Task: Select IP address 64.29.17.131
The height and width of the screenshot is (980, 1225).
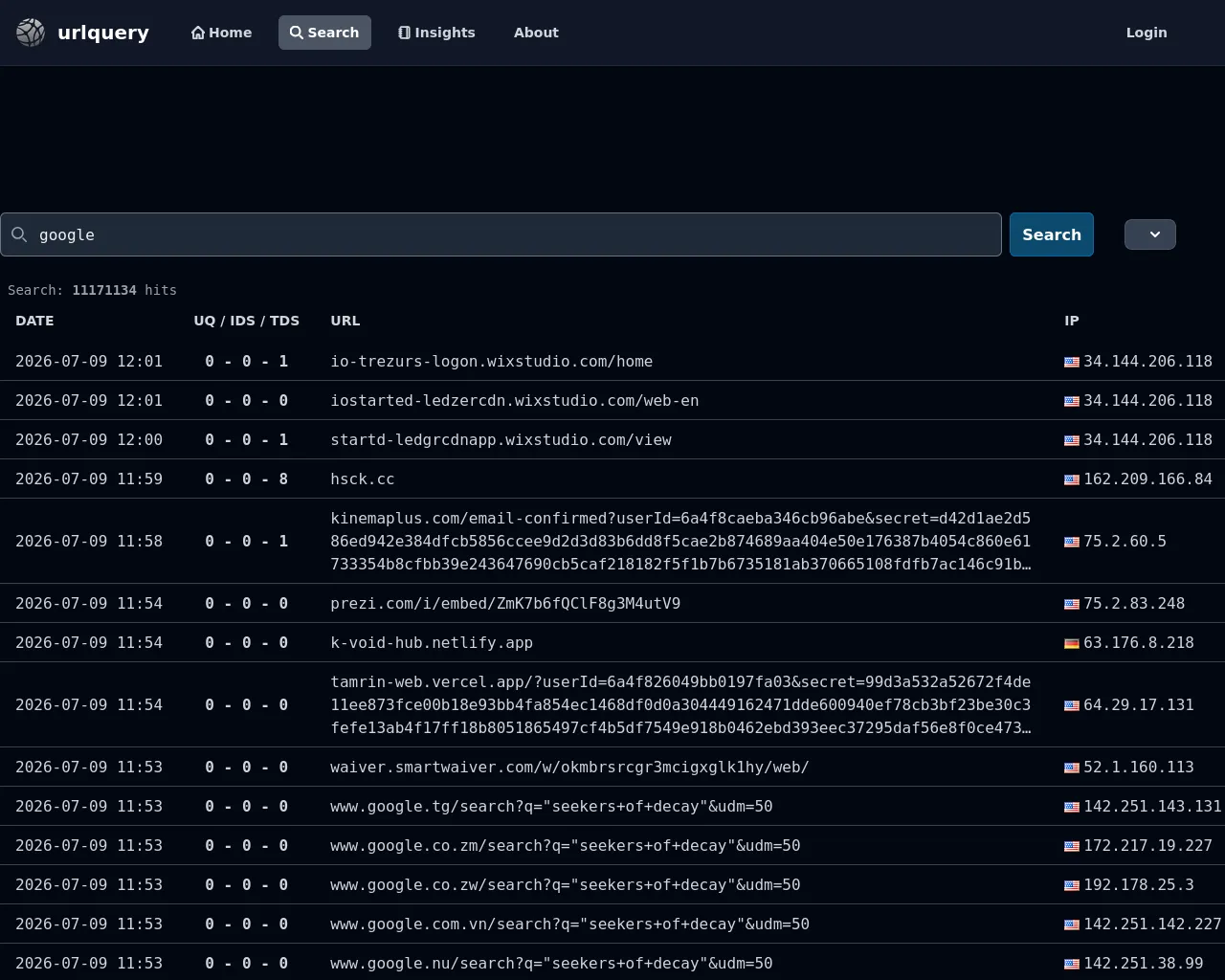Action: point(1139,705)
